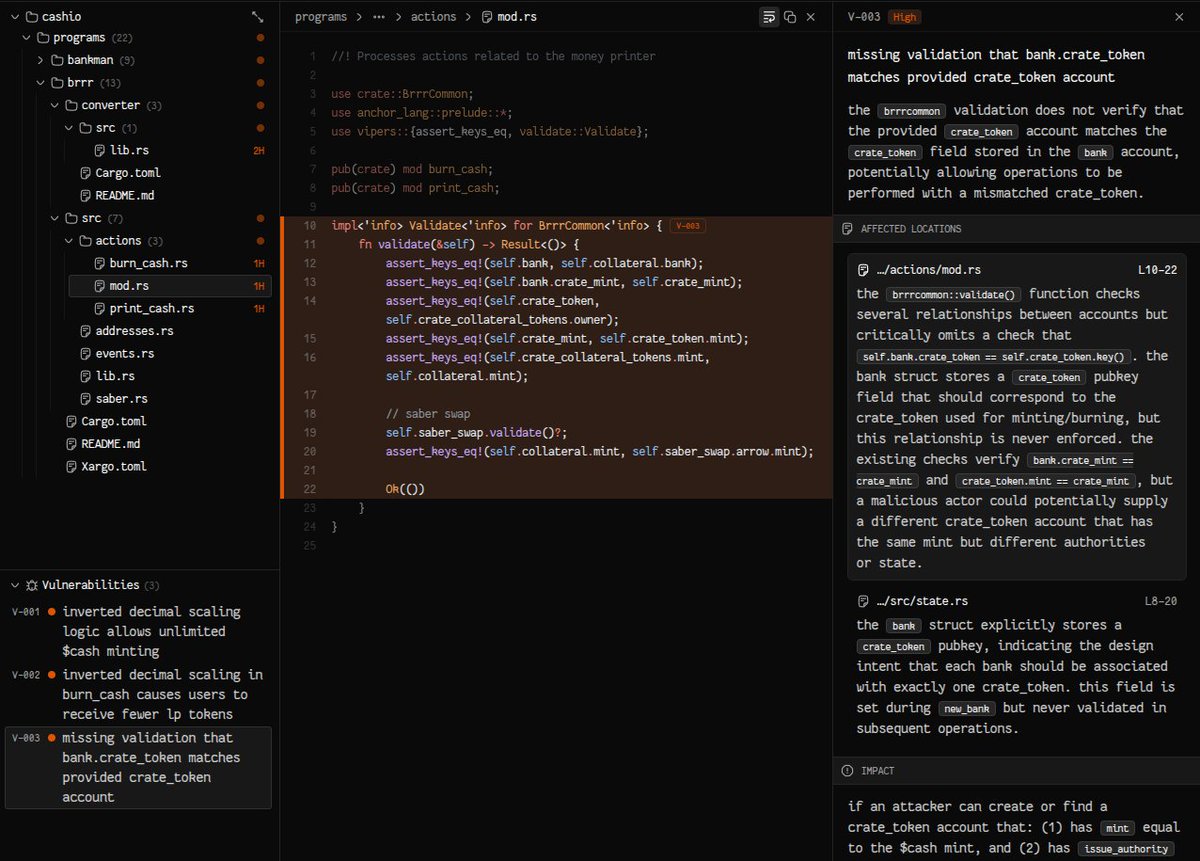Click the collapse-all icon next to cashio
Image resolution: width=1200 pixels, height=861 pixels.
pos(259,17)
